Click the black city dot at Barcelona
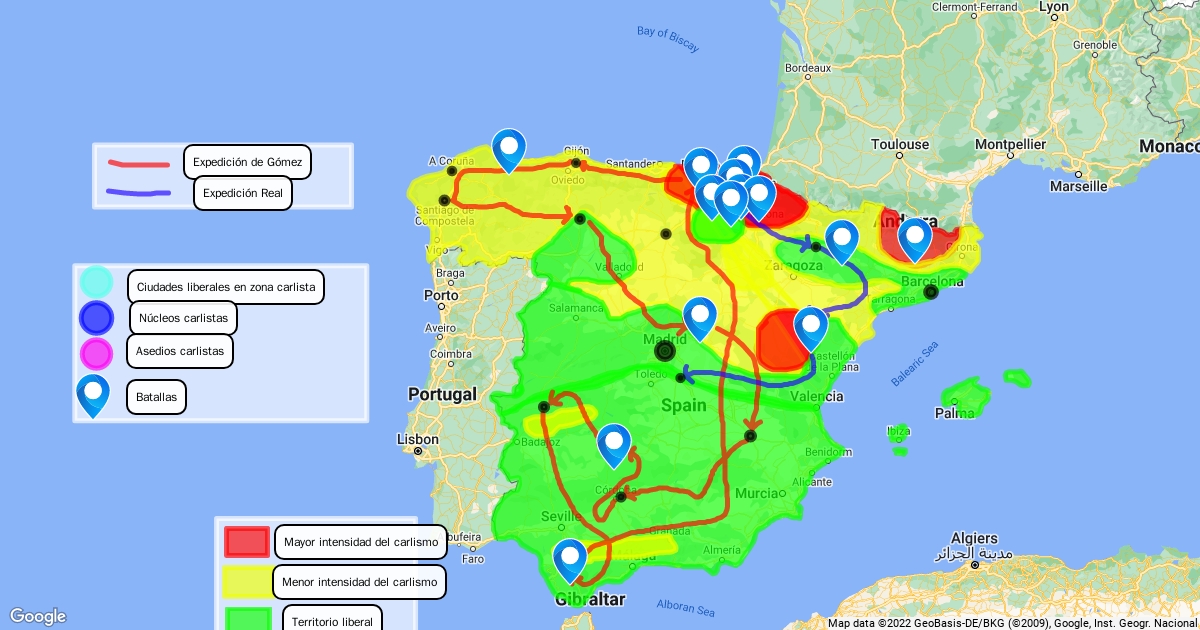Viewport: 1200px width, 630px height. tap(931, 292)
